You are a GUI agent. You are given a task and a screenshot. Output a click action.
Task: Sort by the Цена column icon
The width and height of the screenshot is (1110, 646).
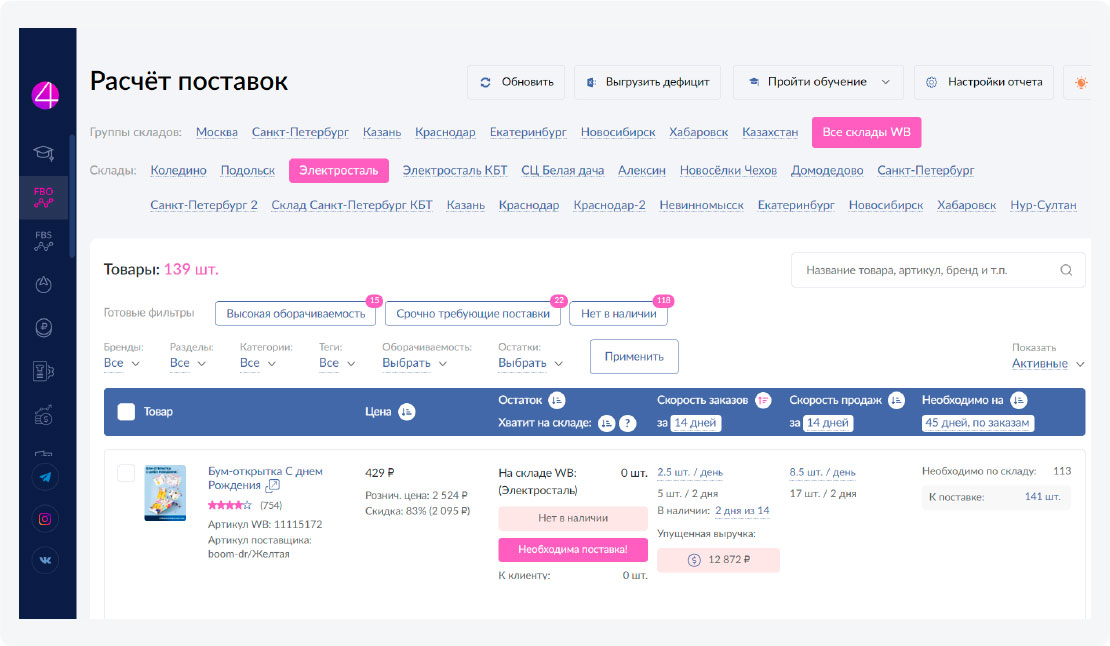coord(407,411)
